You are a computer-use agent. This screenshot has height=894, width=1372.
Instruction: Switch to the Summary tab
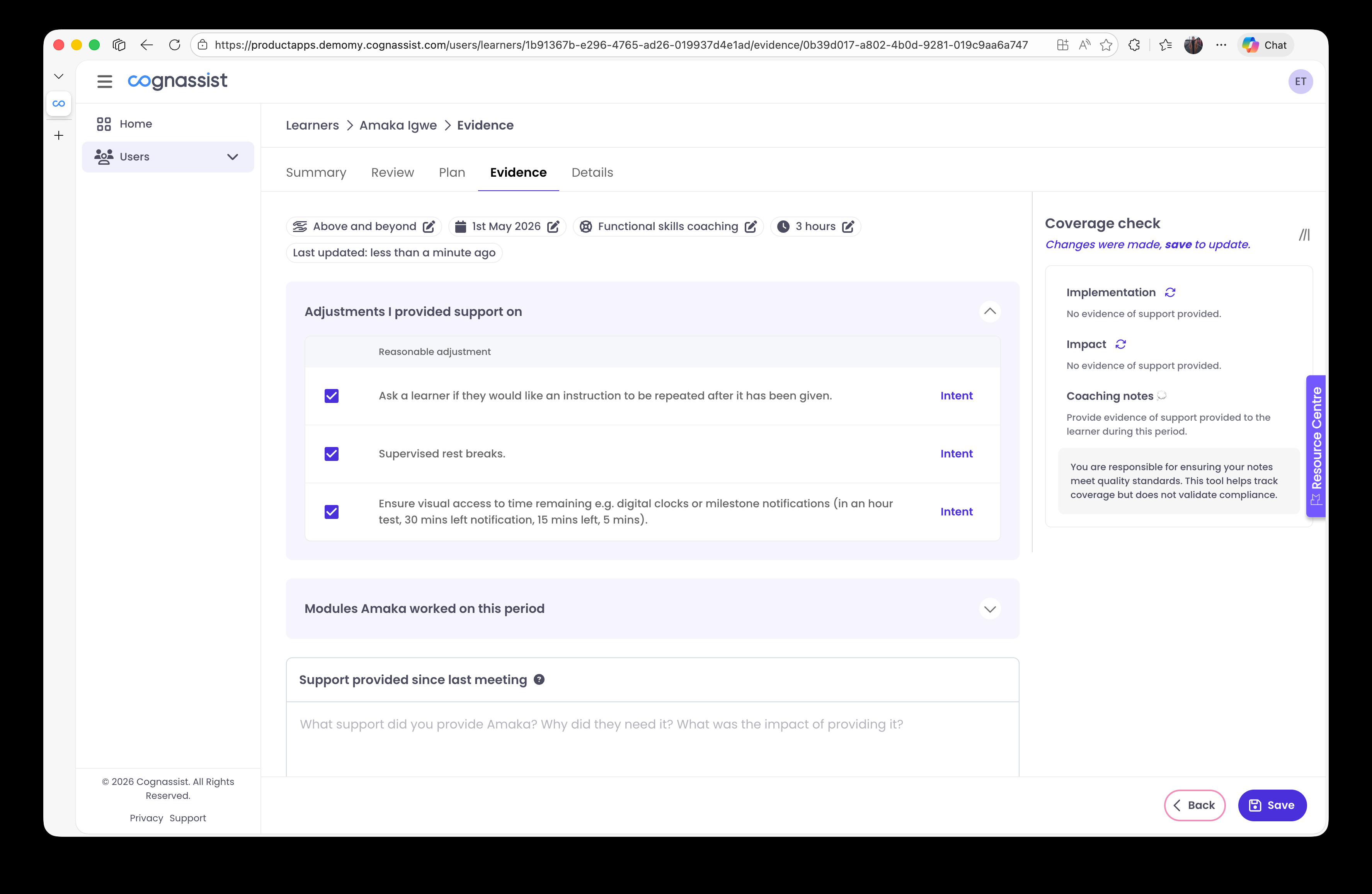[316, 172]
